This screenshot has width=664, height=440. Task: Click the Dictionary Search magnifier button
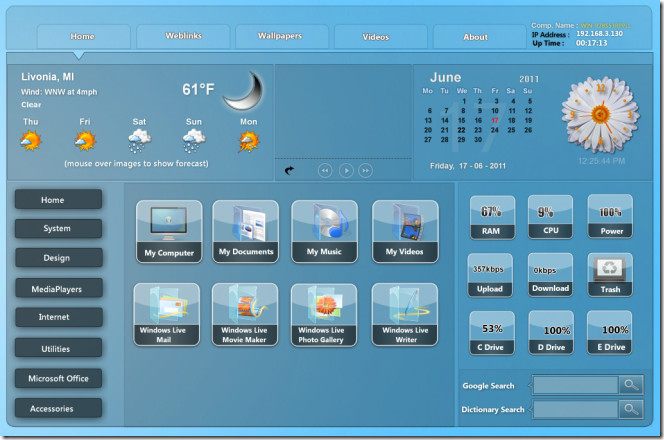point(631,409)
